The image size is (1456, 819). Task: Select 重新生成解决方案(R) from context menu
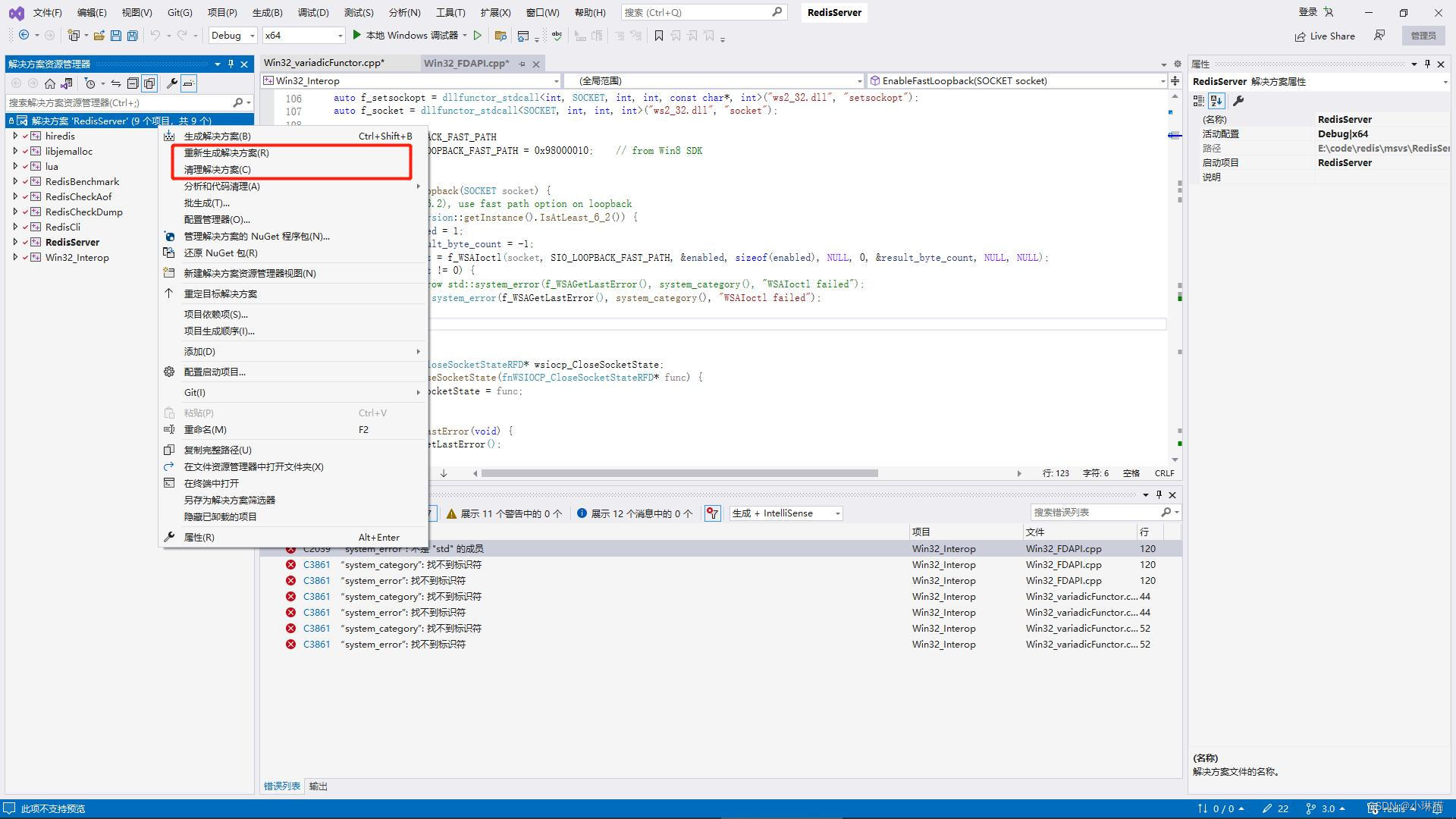tap(226, 152)
